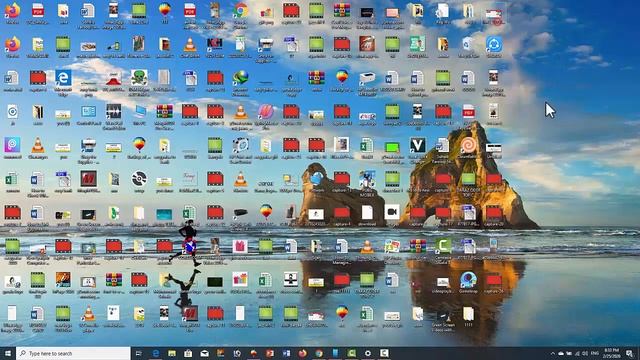This screenshot has height=360, width=640.
Task: Open the This PC monitor desktop icon
Action: tap(139, 111)
